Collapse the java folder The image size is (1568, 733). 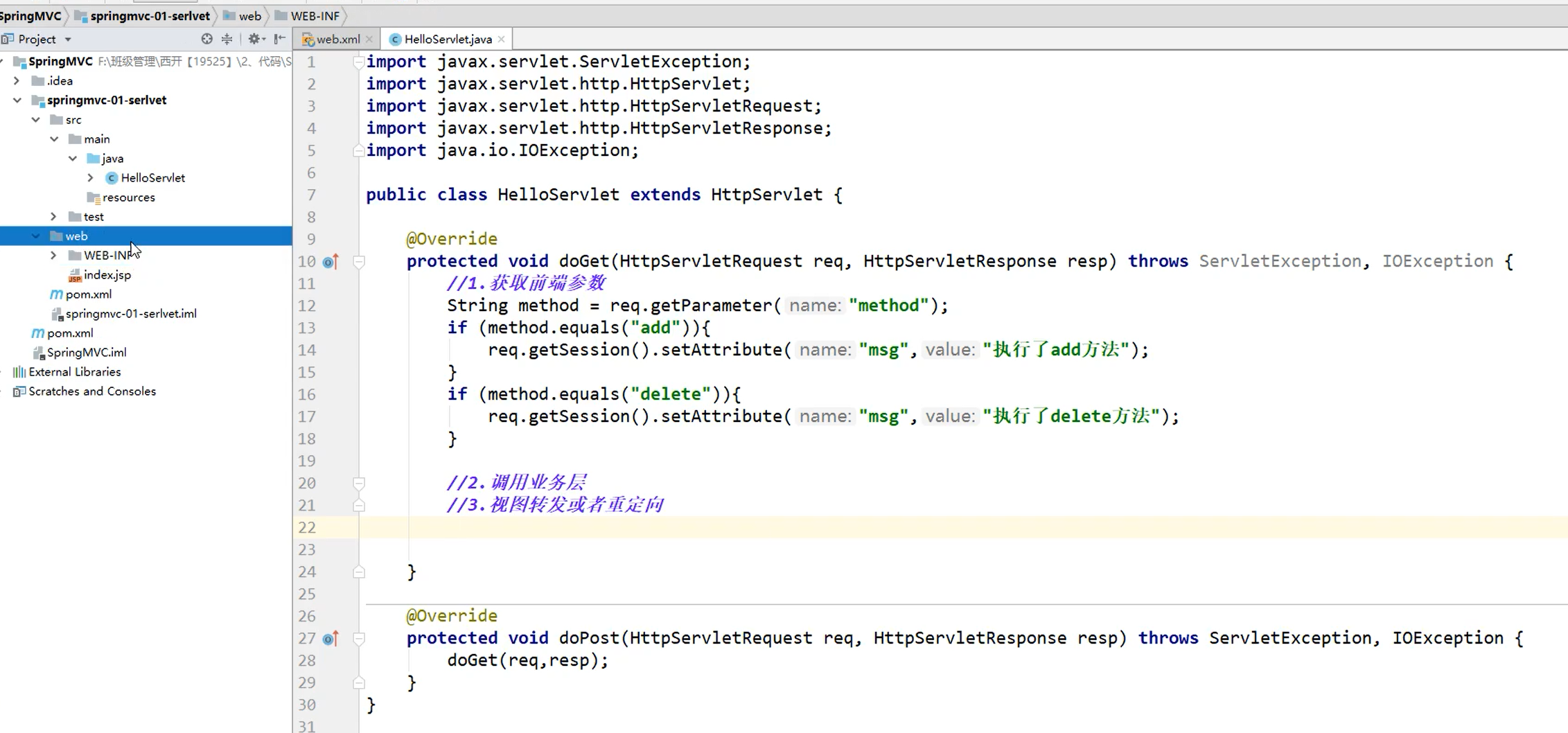click(x=73, y=159)
